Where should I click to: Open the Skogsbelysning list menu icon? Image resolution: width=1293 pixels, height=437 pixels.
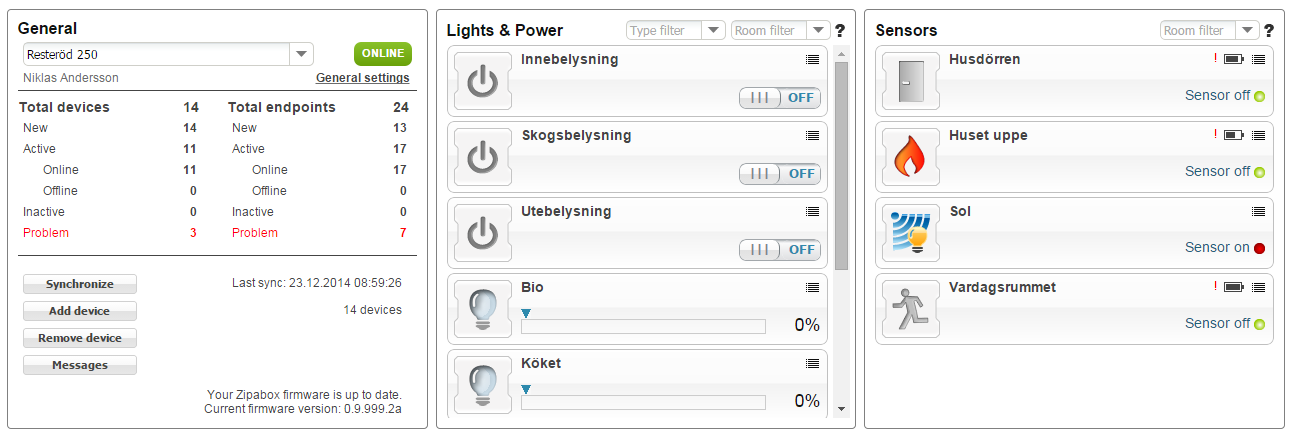[813, 136]
